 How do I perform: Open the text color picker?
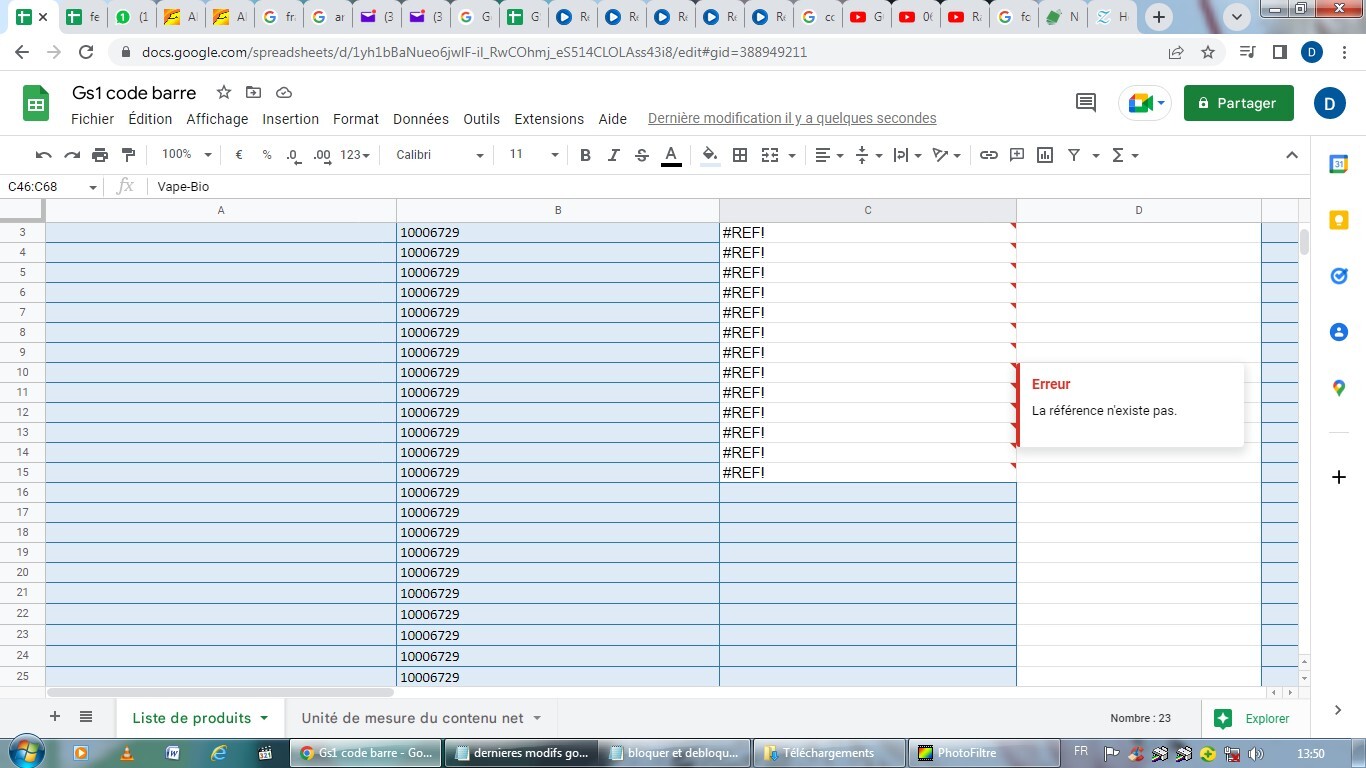click(x=671, y=155)
